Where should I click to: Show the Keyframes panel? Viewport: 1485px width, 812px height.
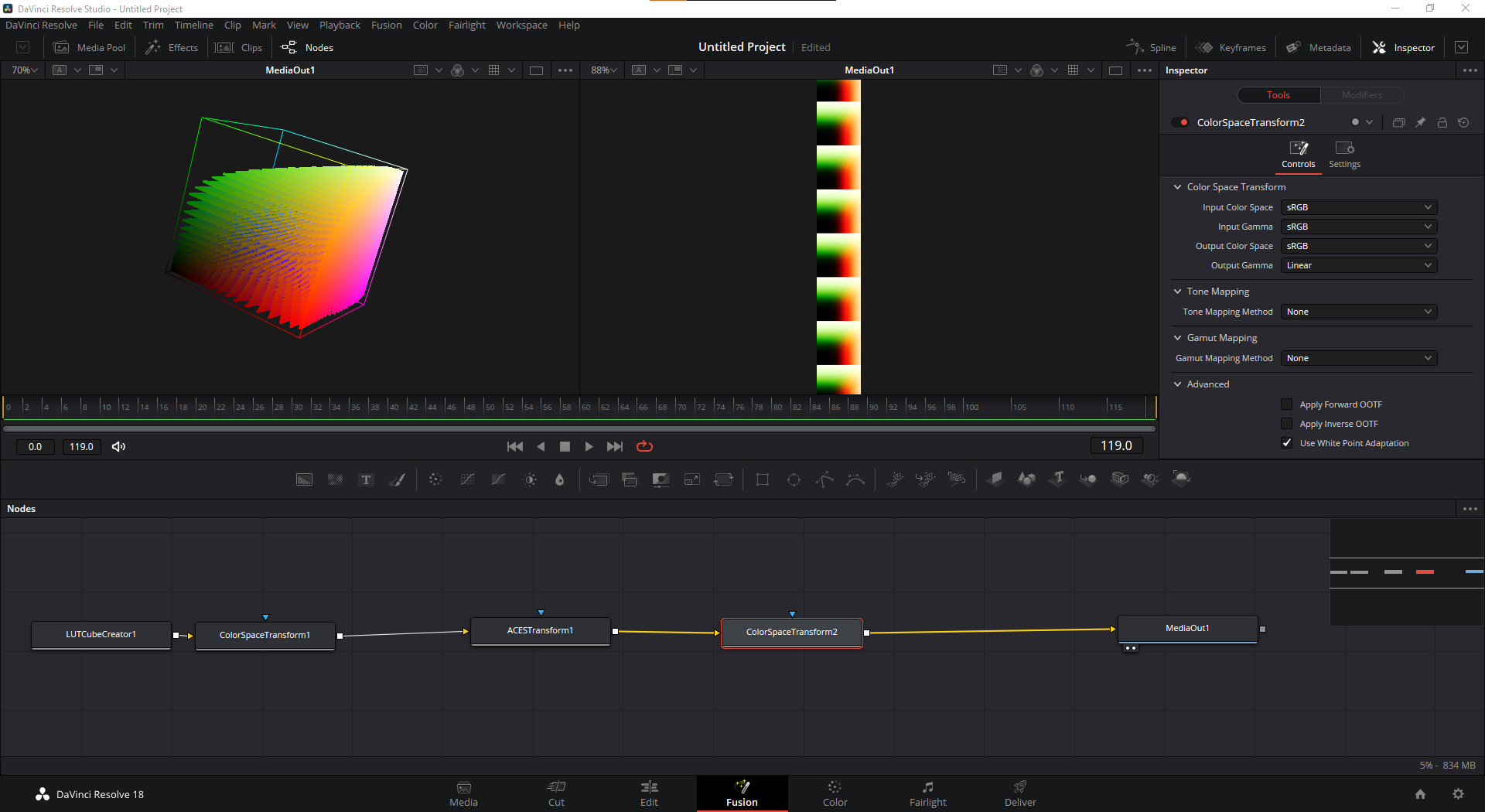click(1231, 47)
